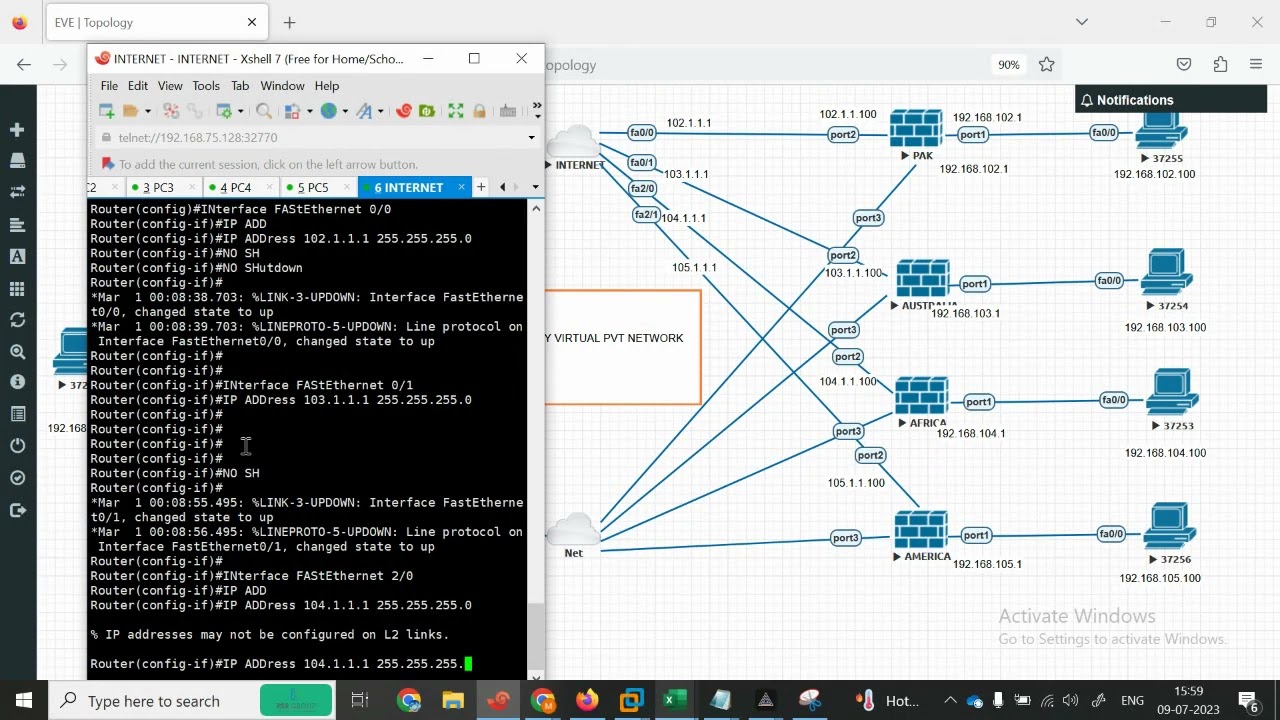
Task: Expand the Properties icon dropdown arrow
Action: tap(240, 111)
